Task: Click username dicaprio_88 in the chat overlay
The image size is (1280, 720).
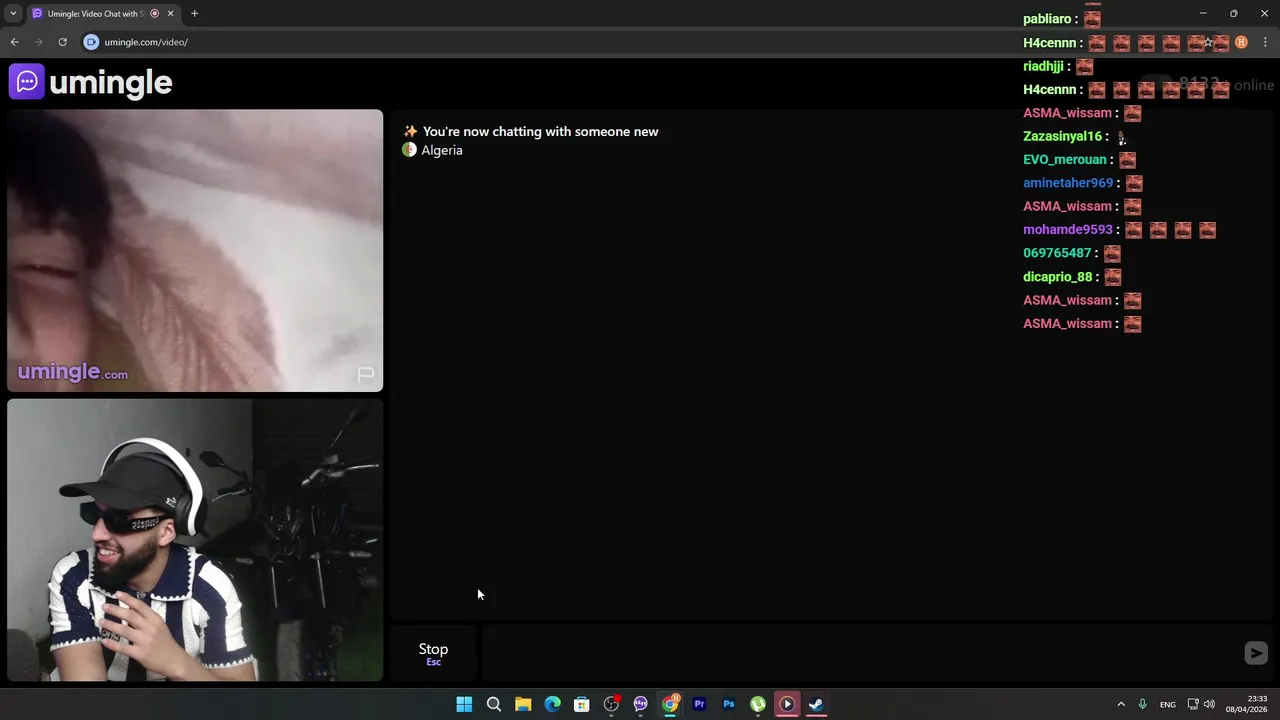Action: tap(1058, 277)
